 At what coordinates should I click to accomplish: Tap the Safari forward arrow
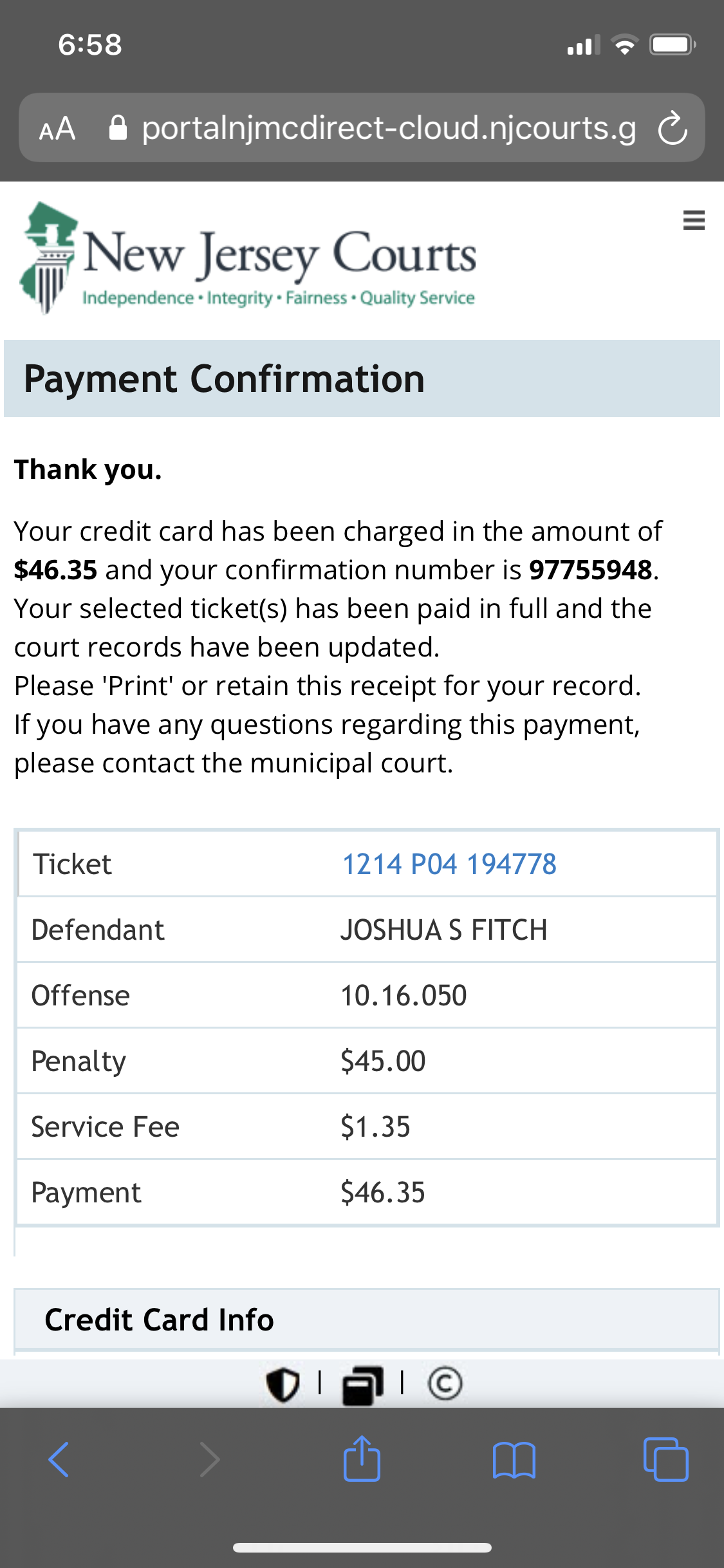(210, 1459)
